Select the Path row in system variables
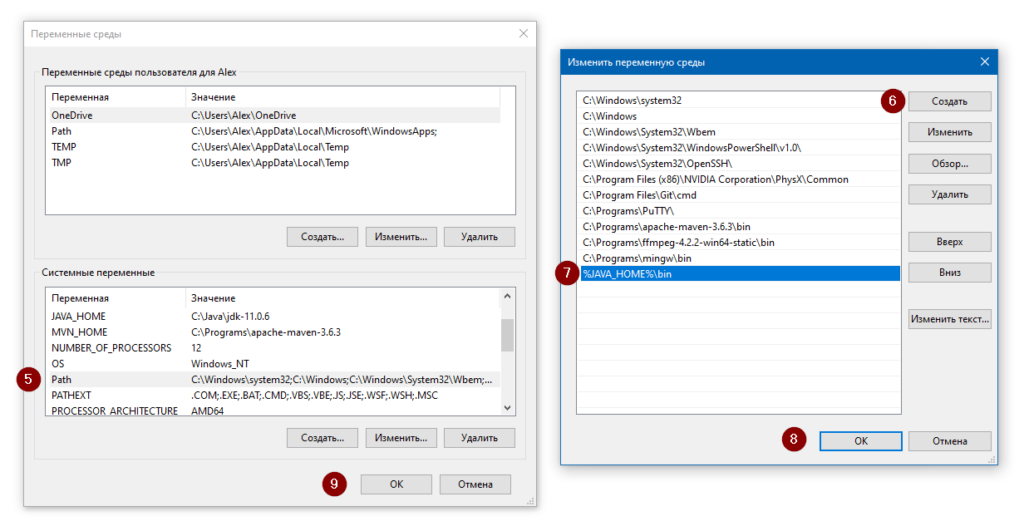 click(270, 380)
